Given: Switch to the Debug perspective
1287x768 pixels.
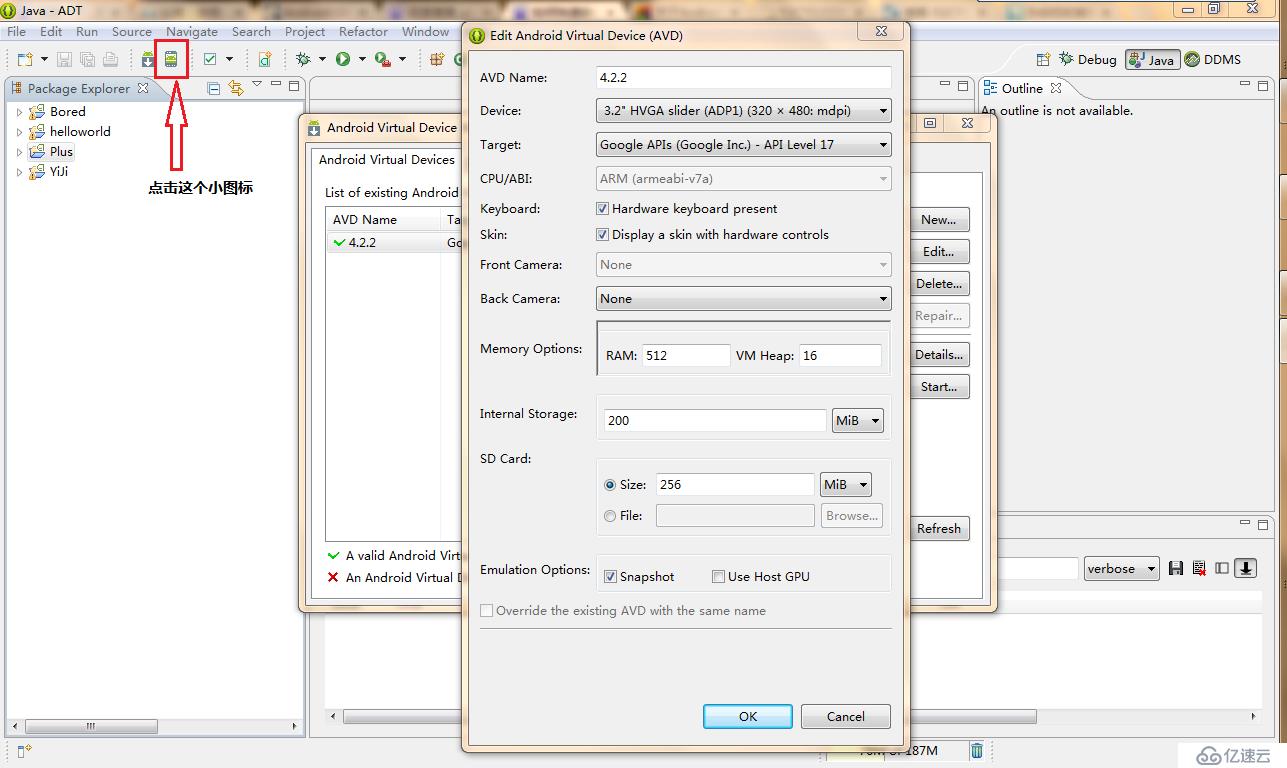Looking at the screenshot, I should click(x=1087, y=60).
